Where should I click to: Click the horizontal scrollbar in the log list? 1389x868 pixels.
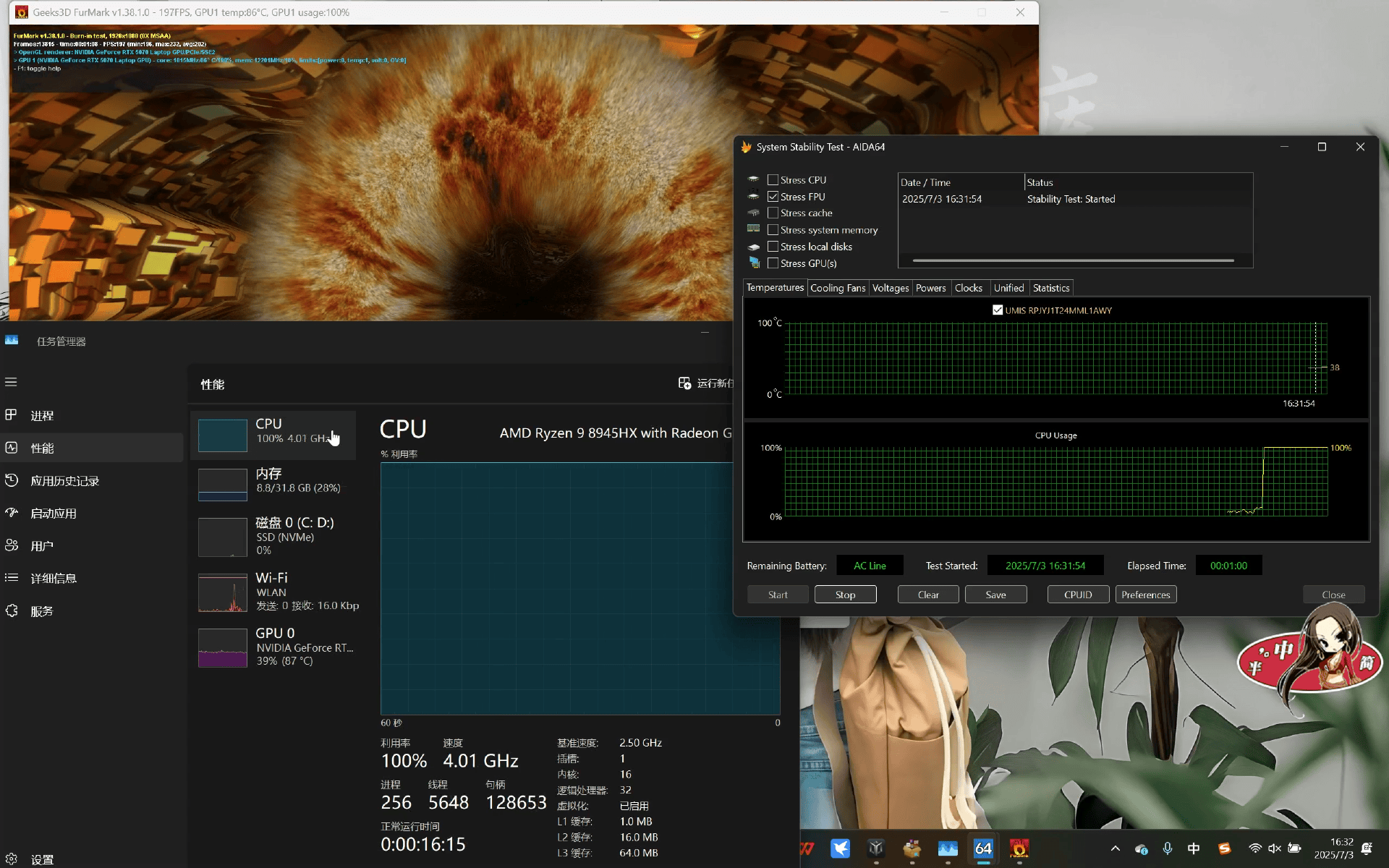pos(1074,260)
